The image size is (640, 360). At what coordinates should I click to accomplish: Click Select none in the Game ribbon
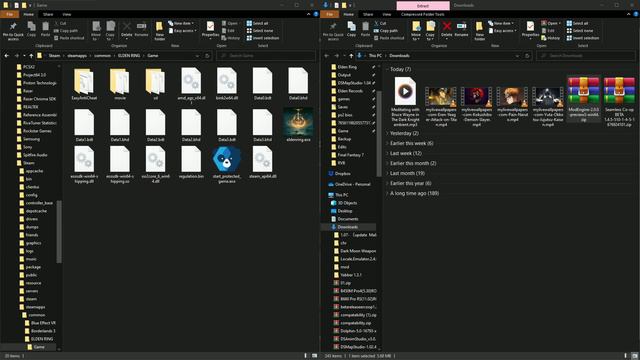coord(260,31)
